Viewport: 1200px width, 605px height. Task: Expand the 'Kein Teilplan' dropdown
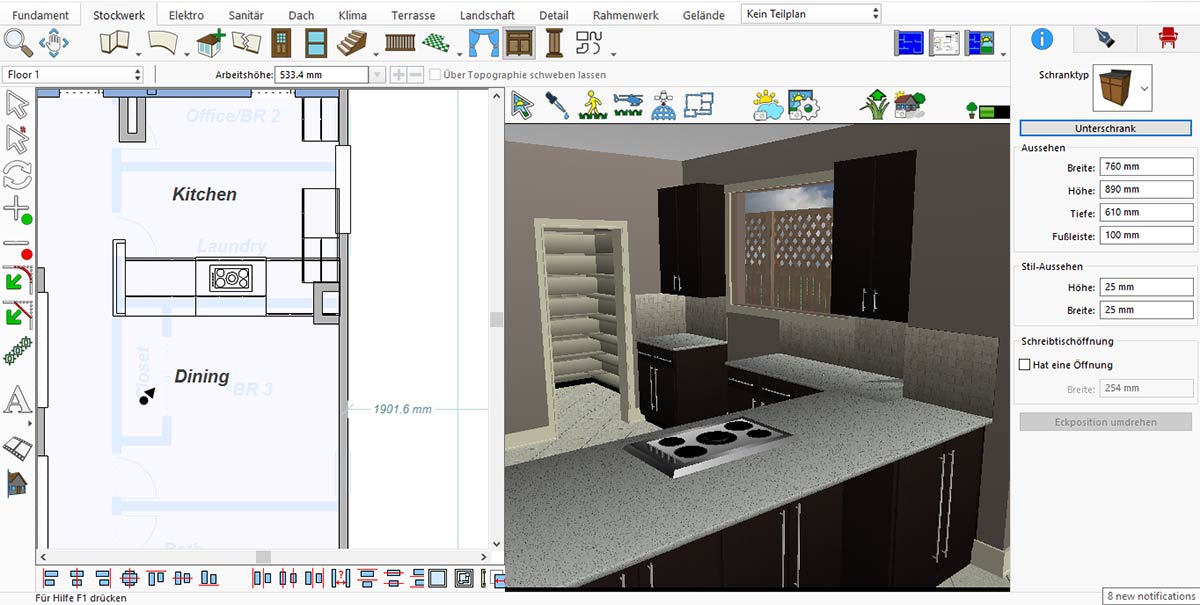pos(811,14)
